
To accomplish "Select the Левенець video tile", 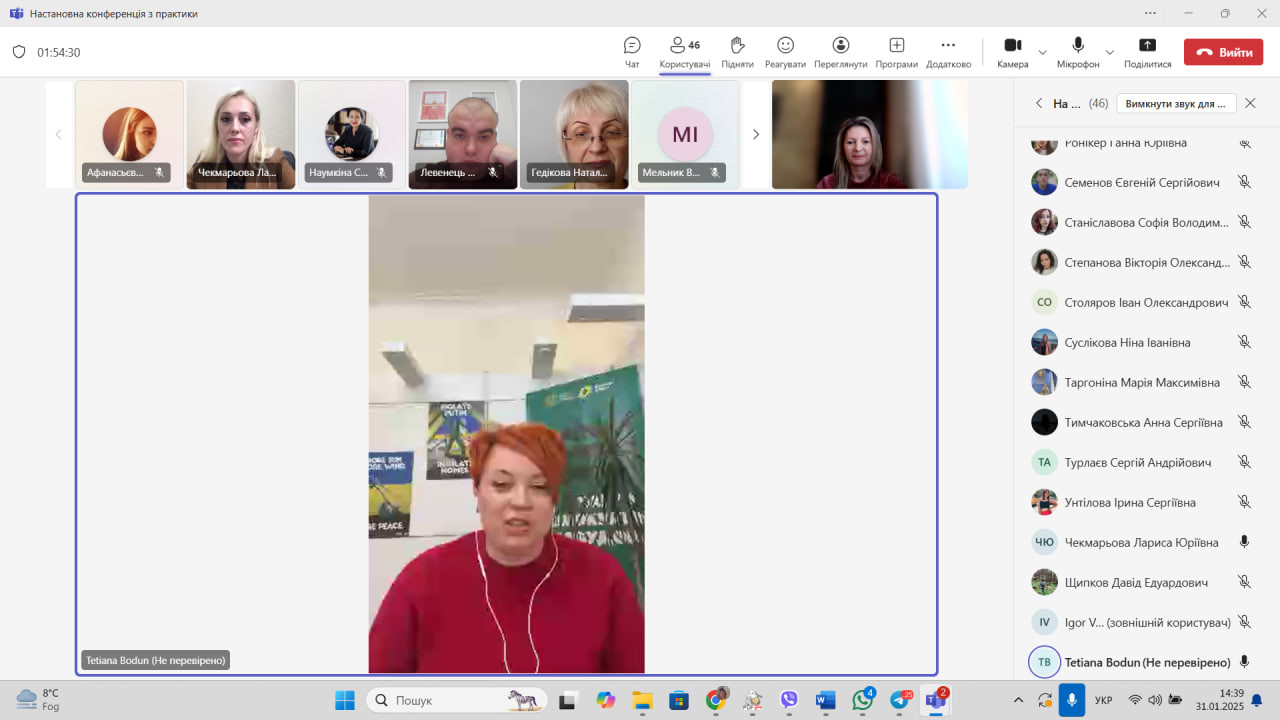I will (463, 134).
